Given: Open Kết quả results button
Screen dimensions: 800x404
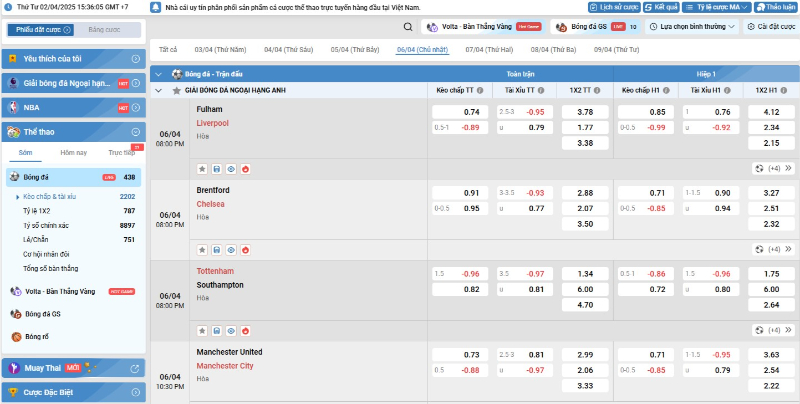Looking at the screenshot, I should 661,7.
